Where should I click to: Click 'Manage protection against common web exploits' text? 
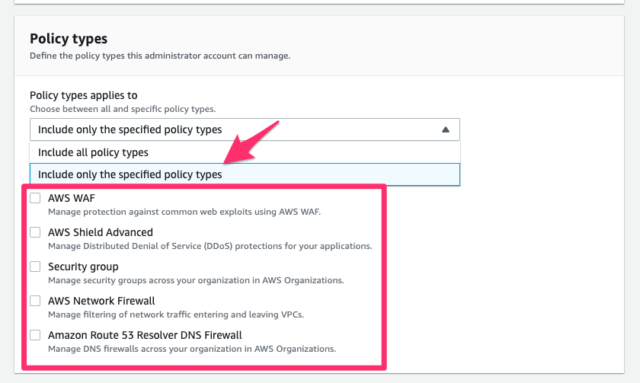click(184, 212)
